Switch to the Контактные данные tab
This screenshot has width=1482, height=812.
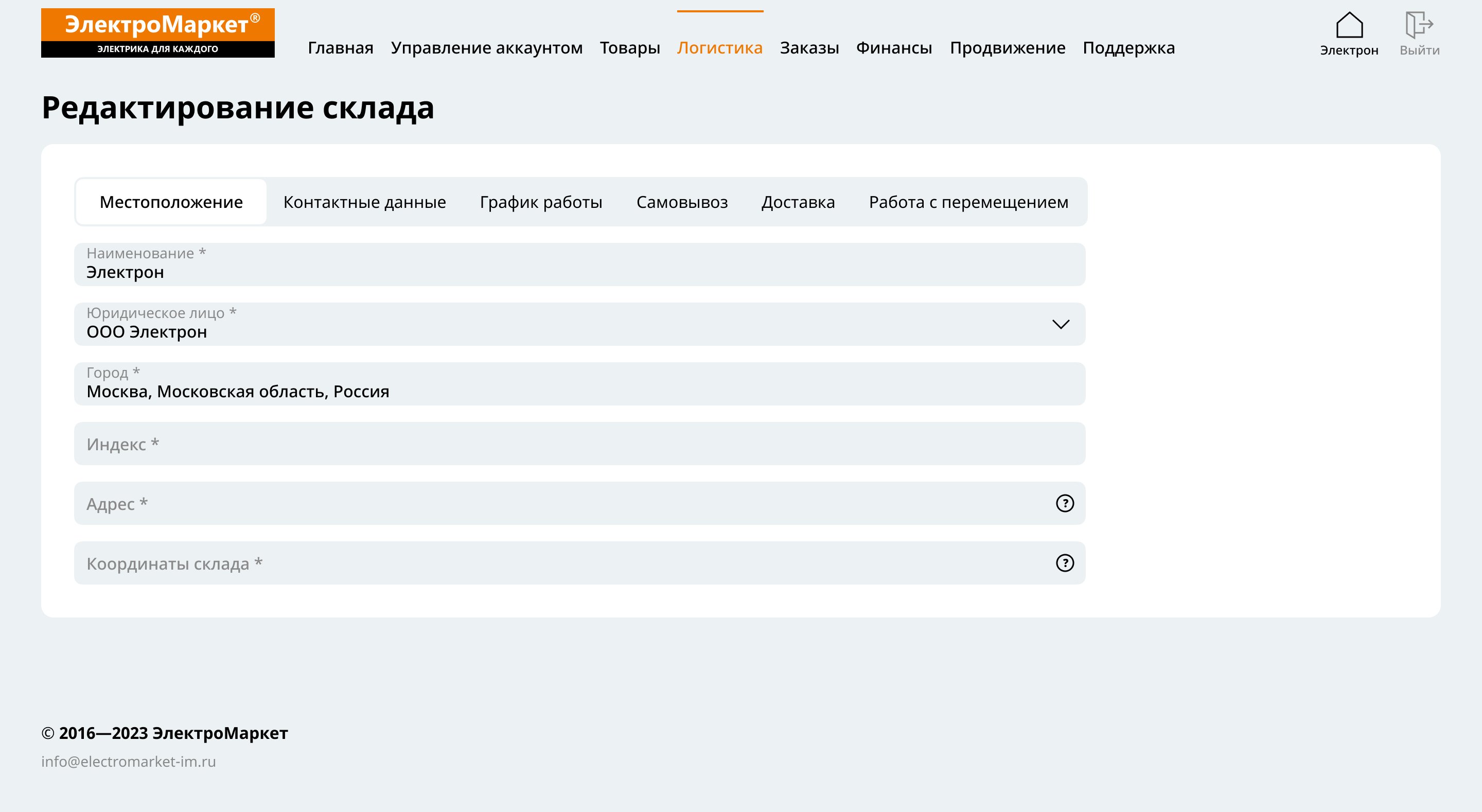click(x=364, y=202)
